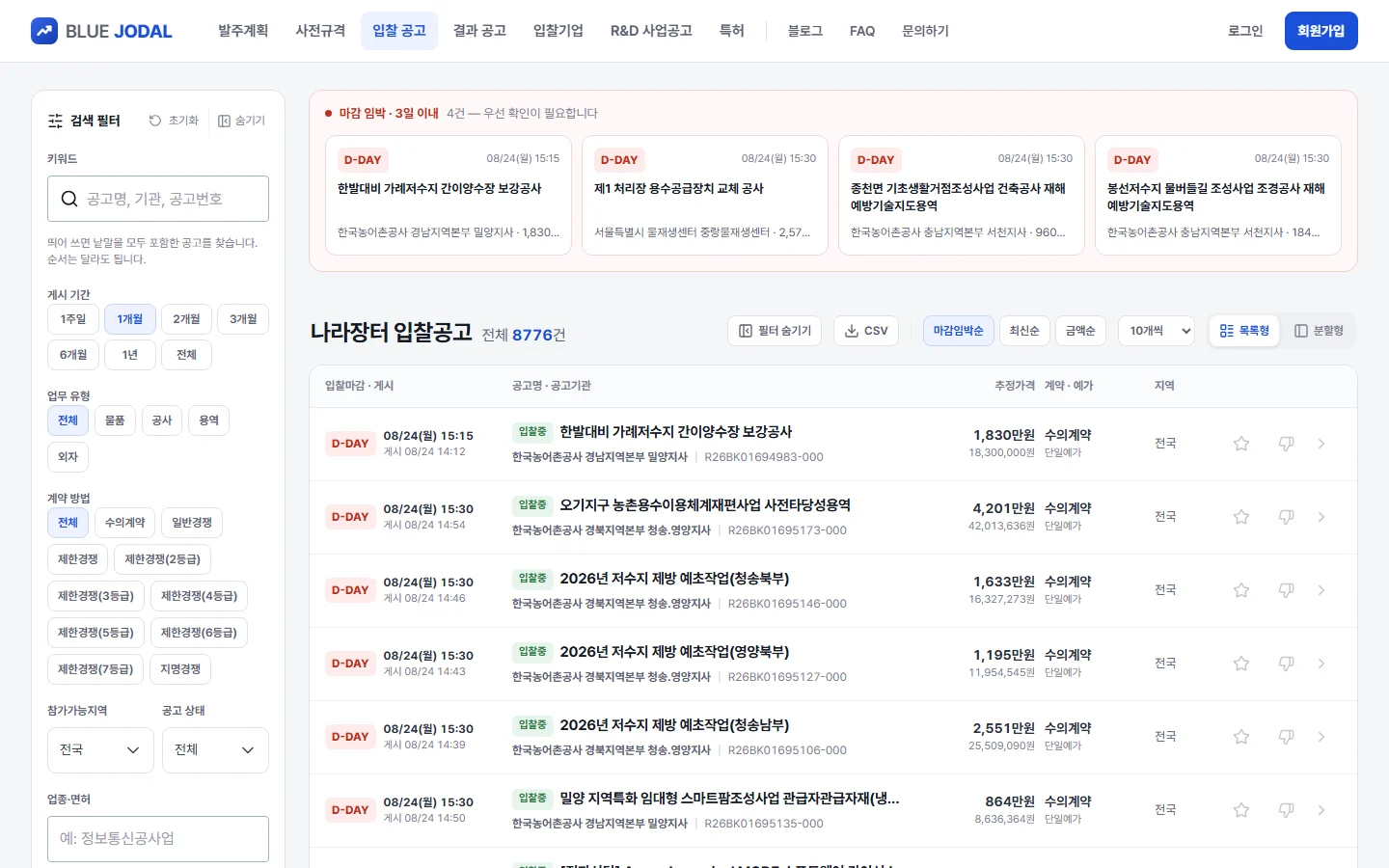Click 로그인 link
This screenshot has width=1389, height=868.
(x=1245, y=31)
